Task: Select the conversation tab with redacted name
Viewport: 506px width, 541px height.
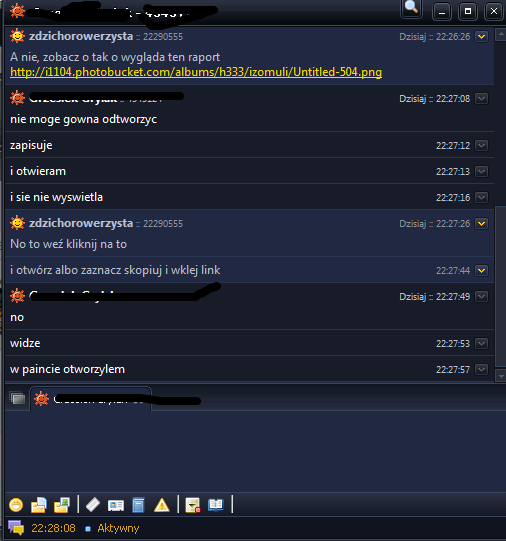Action: (91, 399)
